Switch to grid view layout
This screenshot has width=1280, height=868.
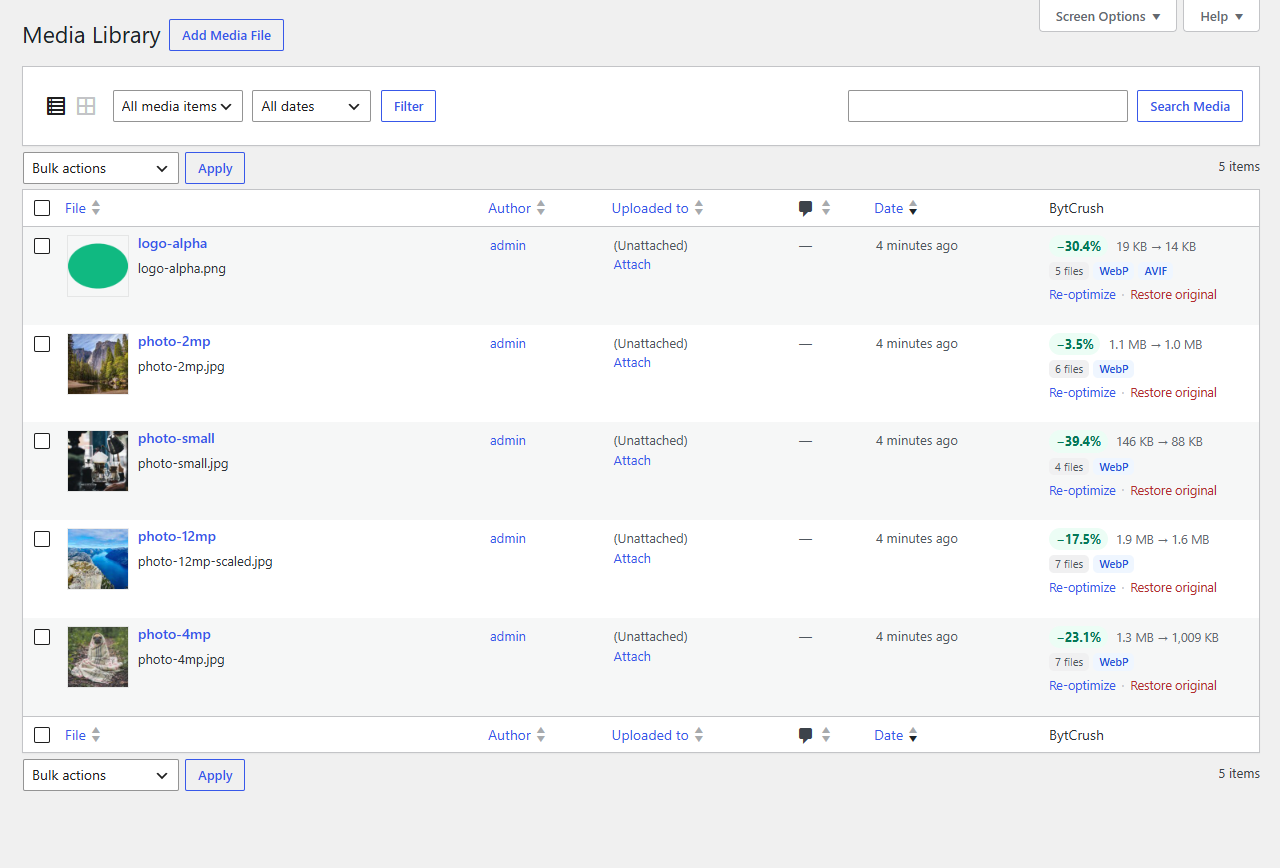tap(86, 106)
